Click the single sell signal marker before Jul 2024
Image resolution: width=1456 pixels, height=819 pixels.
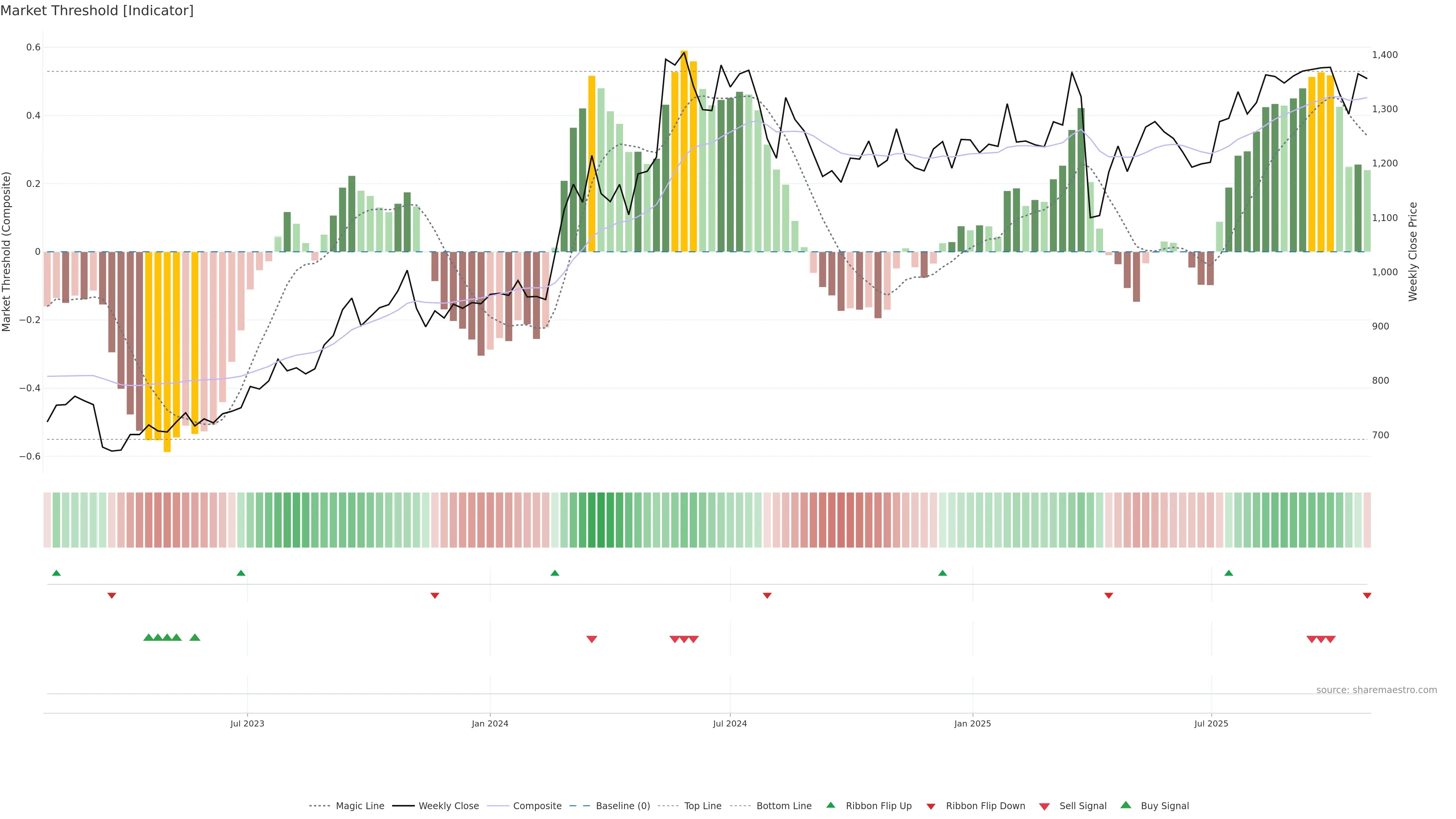(x=592, y=639)
